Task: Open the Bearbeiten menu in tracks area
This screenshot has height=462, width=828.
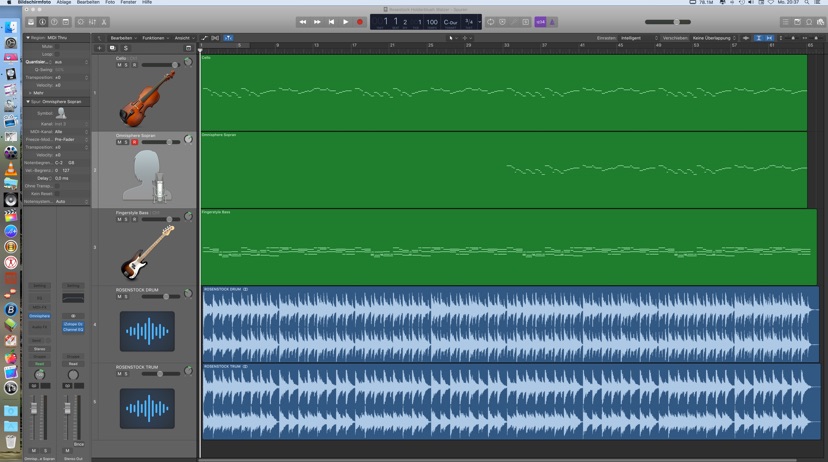Action: tap(124, 38)
